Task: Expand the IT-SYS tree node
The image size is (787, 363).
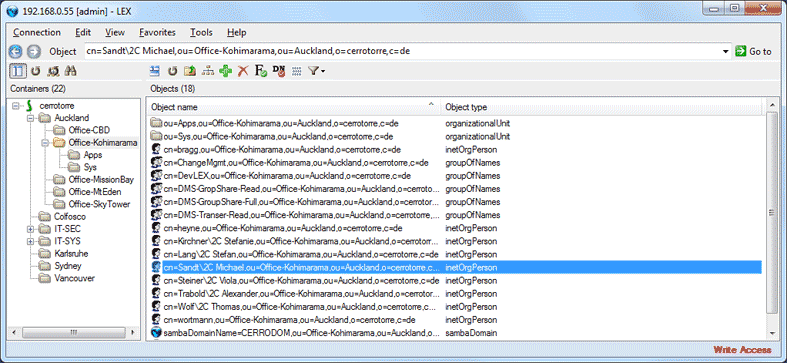Action: 31,241
